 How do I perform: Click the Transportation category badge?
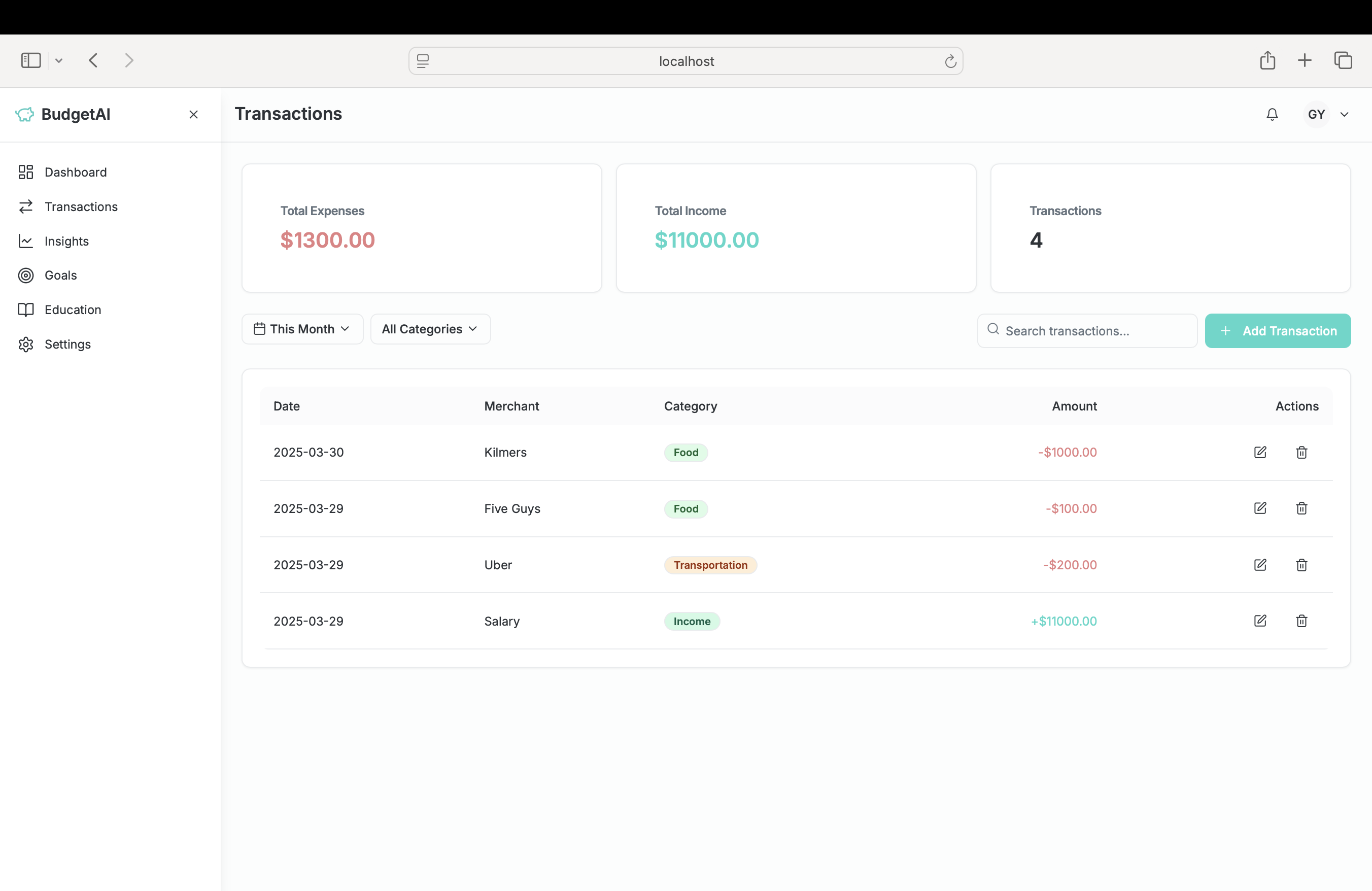[710, 565]
